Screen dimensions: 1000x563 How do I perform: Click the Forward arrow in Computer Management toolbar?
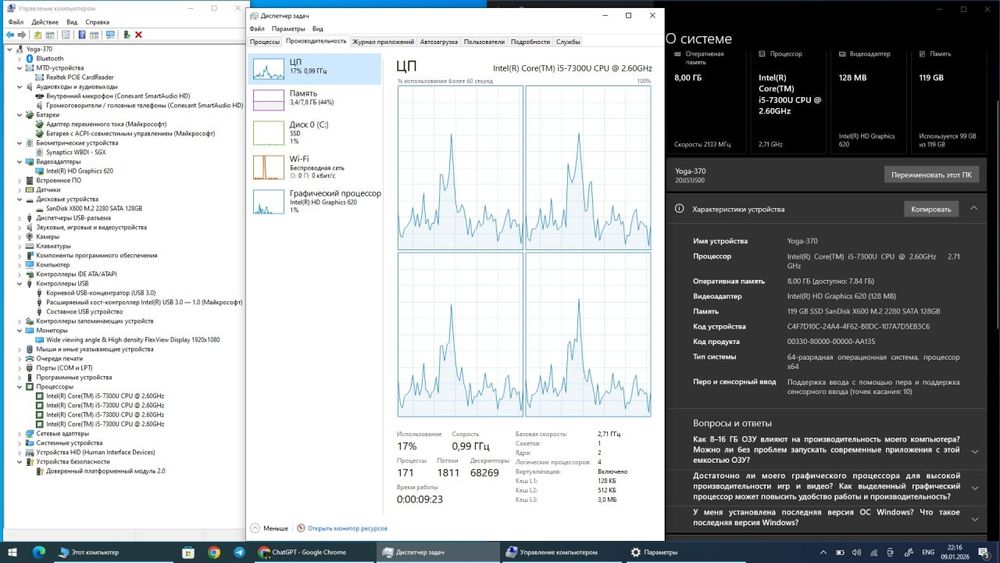(x=22, y=35)
